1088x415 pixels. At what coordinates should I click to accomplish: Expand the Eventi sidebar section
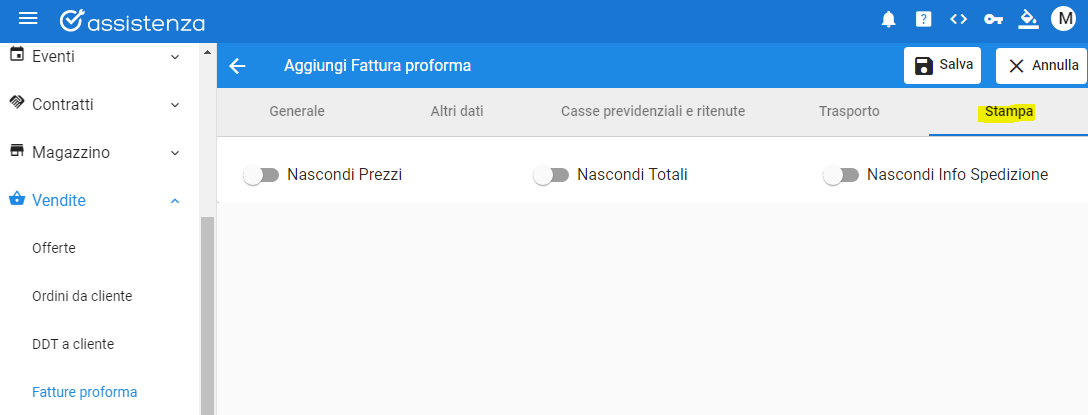(95, 56)
